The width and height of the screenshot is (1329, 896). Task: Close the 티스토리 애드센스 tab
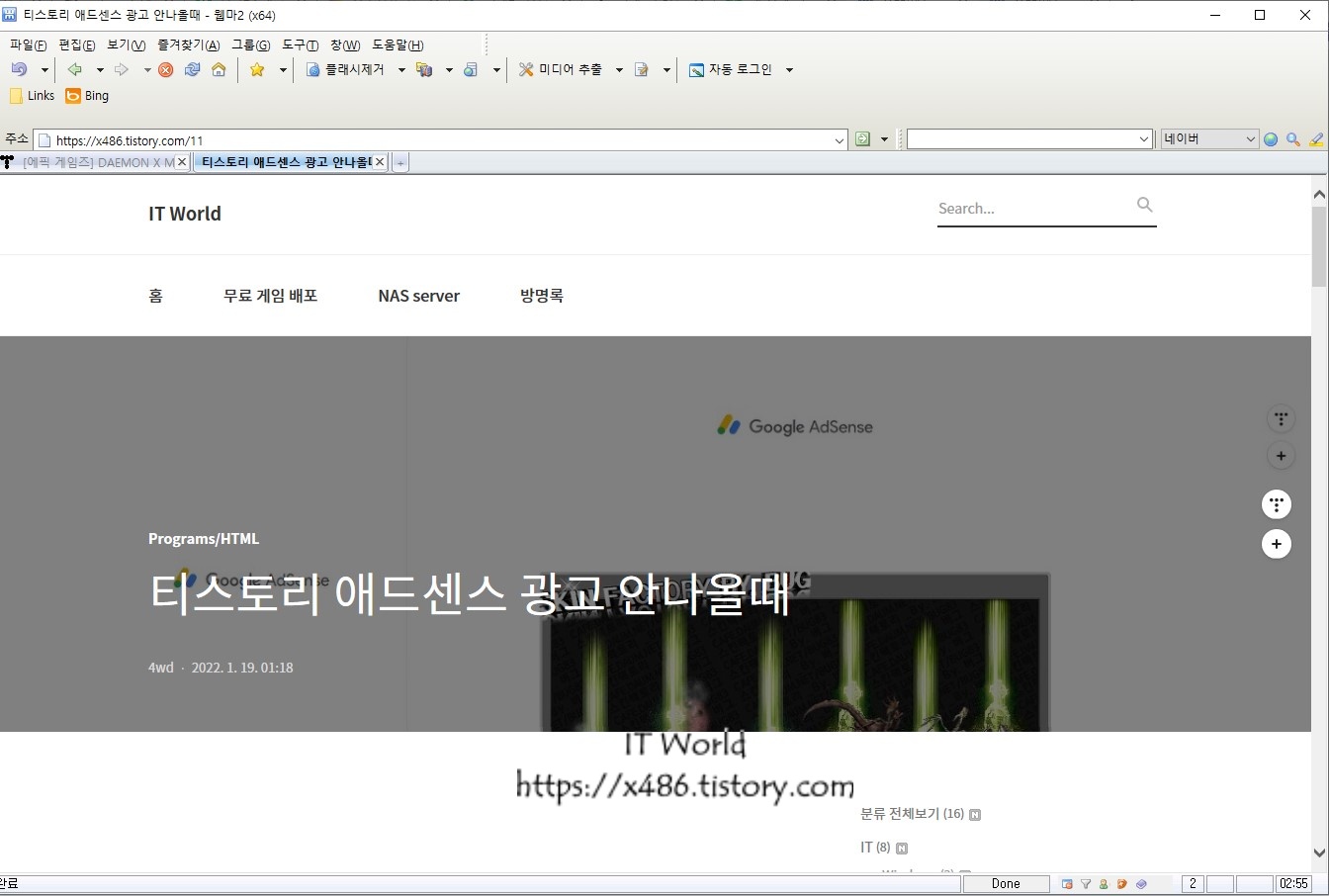tap(380, 162)
